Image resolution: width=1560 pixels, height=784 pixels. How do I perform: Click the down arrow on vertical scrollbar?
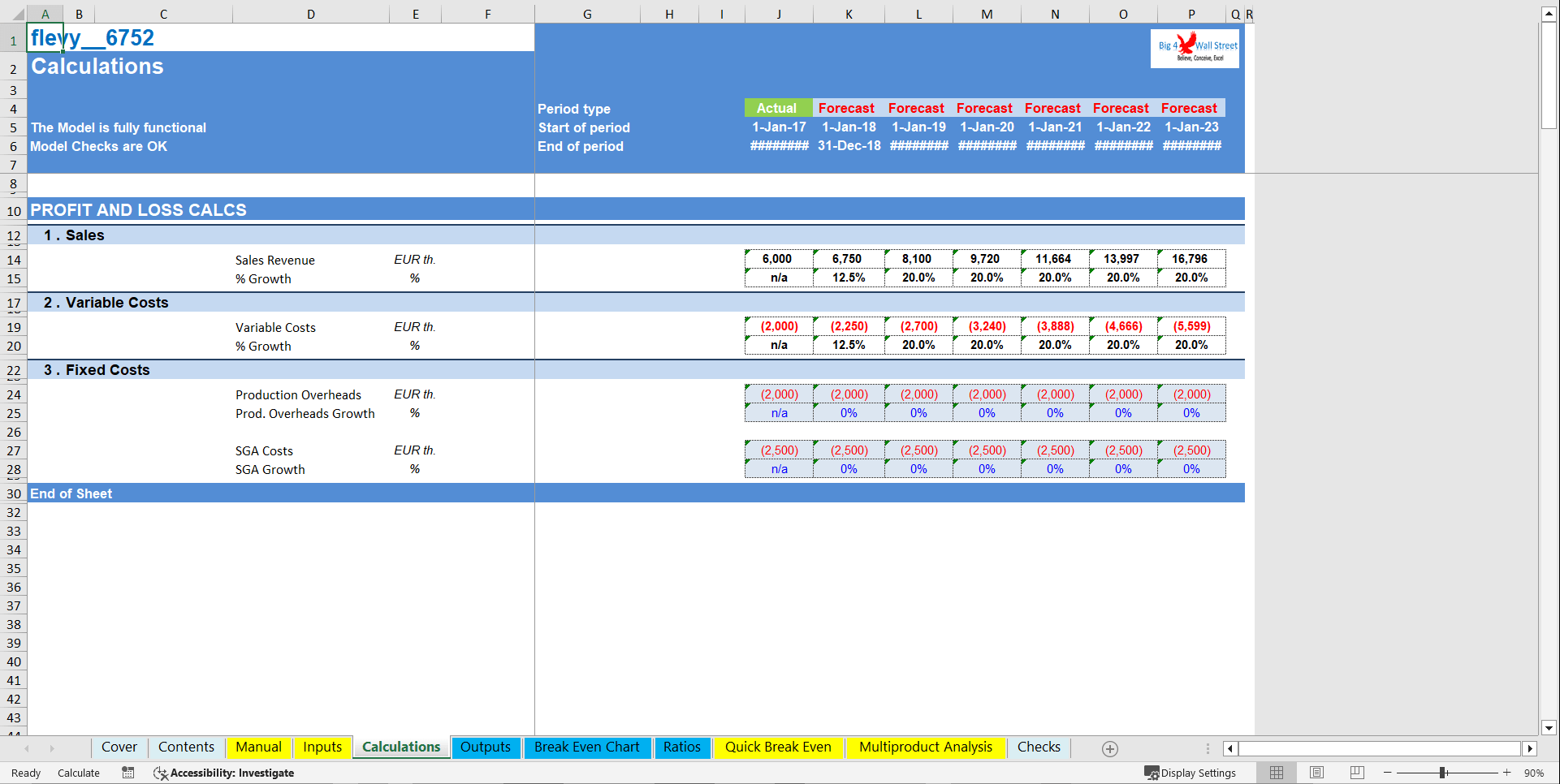pos(1548,729)
